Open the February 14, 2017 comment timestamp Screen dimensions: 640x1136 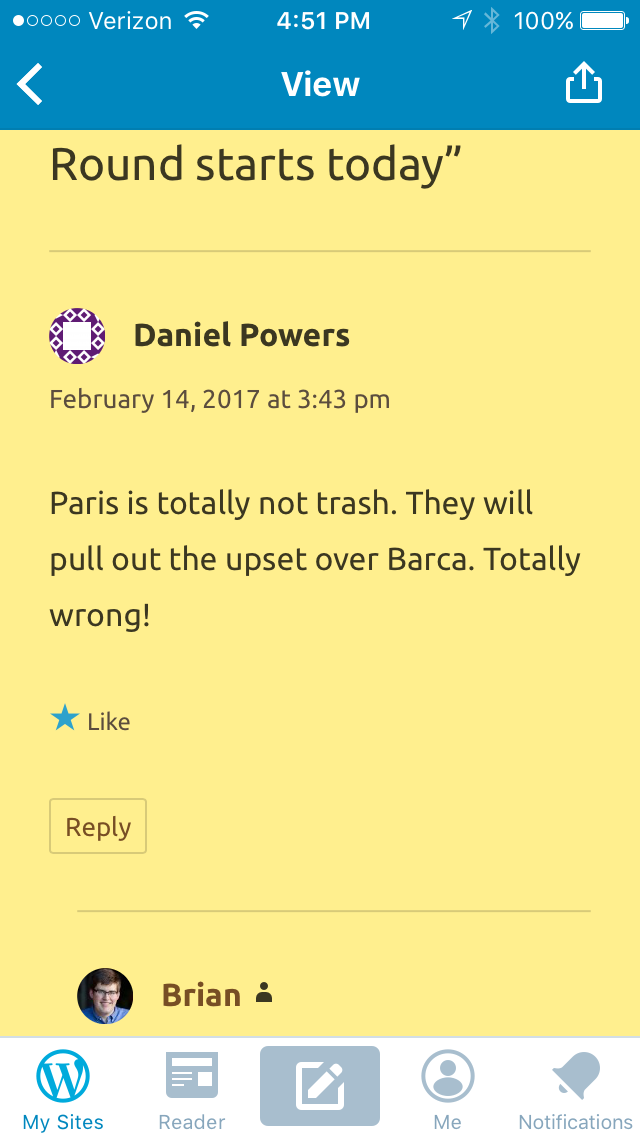coord(220,399)
